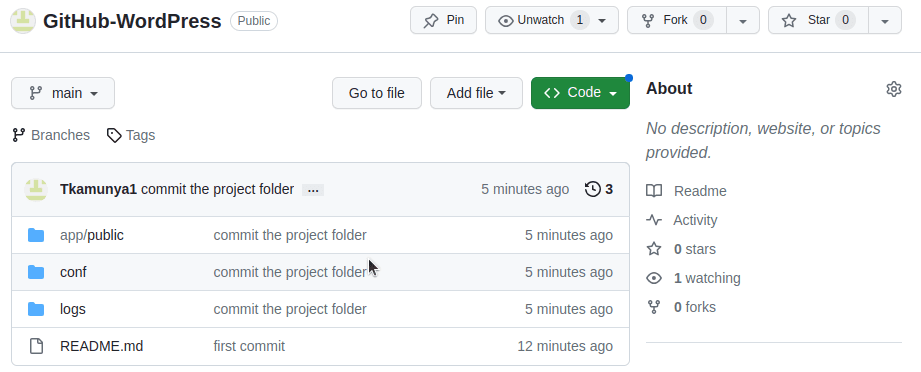Click the branch icon next to Branches
The width and height of the screenshot is (921, 372).
19,135
